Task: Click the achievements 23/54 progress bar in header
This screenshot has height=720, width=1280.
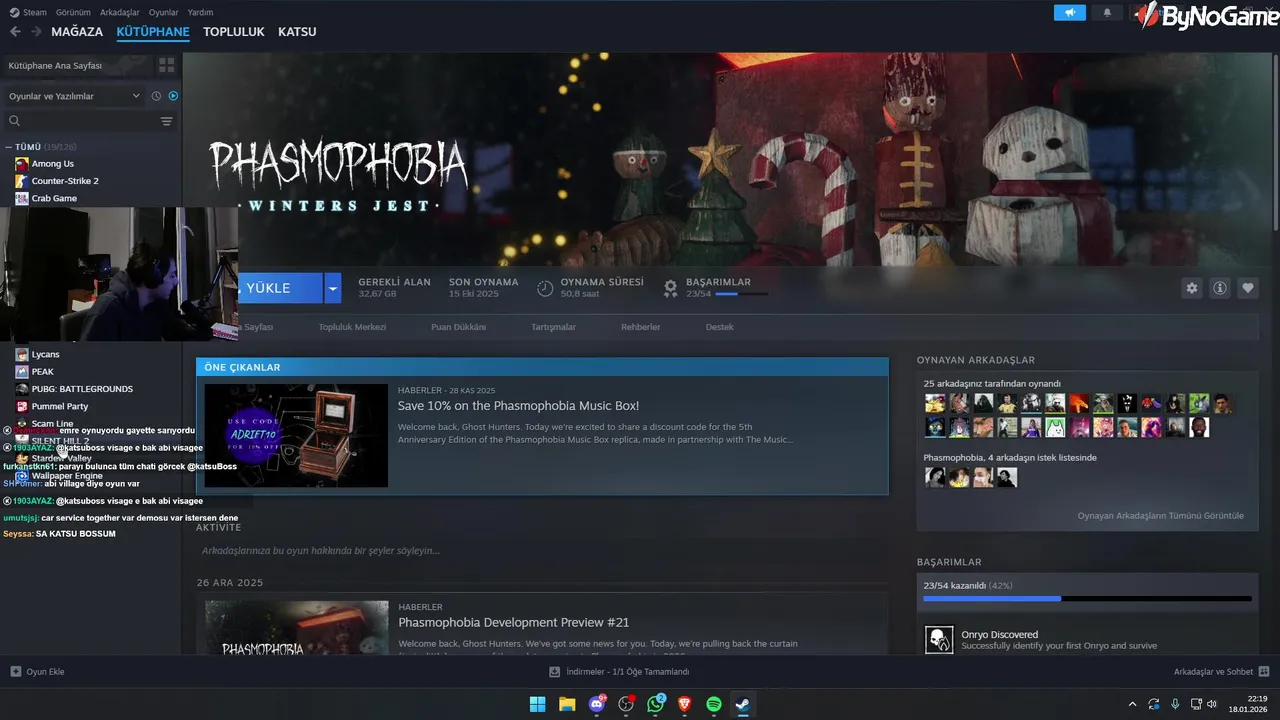Action: tap(741, 294)
